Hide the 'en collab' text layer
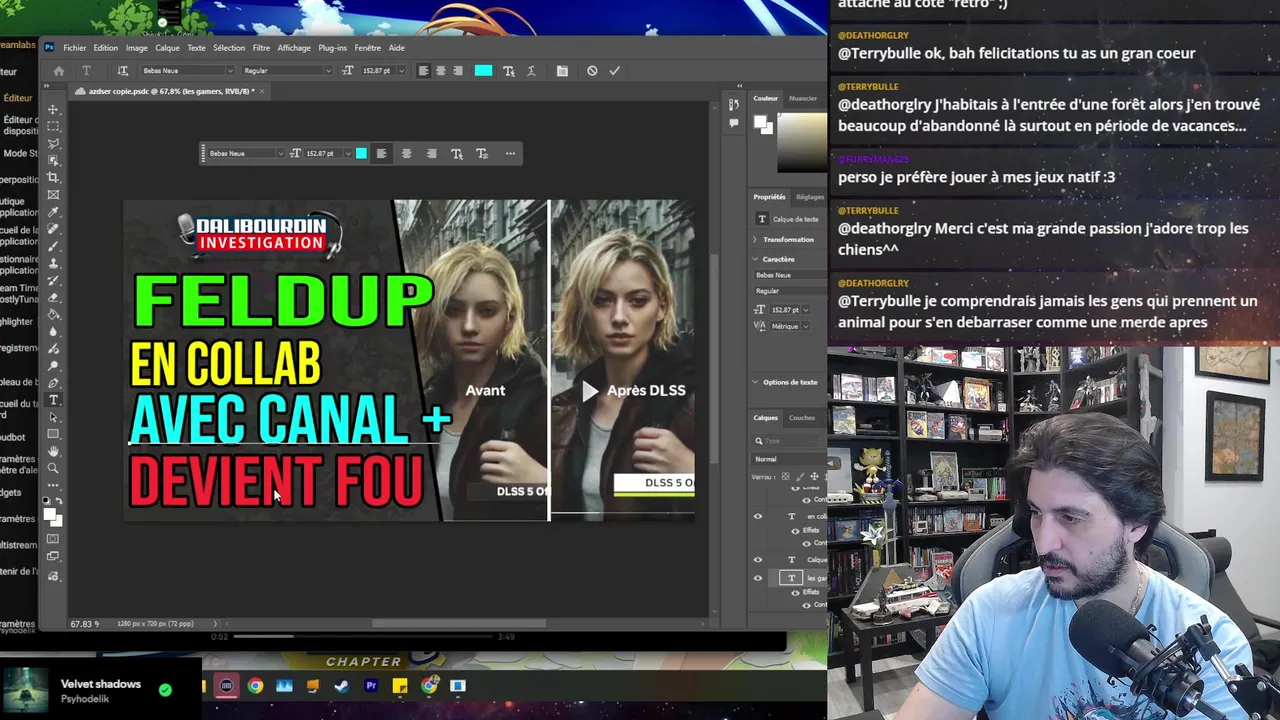This screenshot has width=1280, height=720. coord(757,516)
